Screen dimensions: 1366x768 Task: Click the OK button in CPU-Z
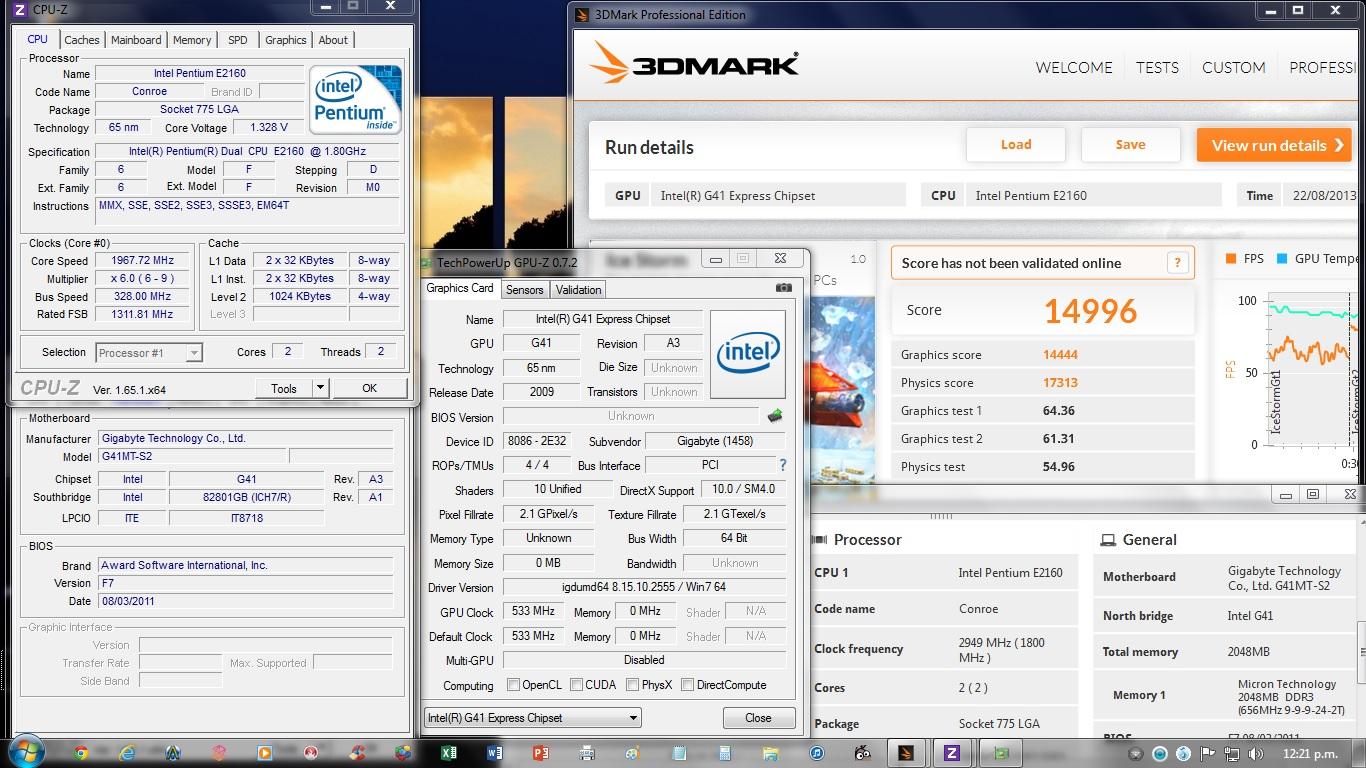click(x=370, y=388)
